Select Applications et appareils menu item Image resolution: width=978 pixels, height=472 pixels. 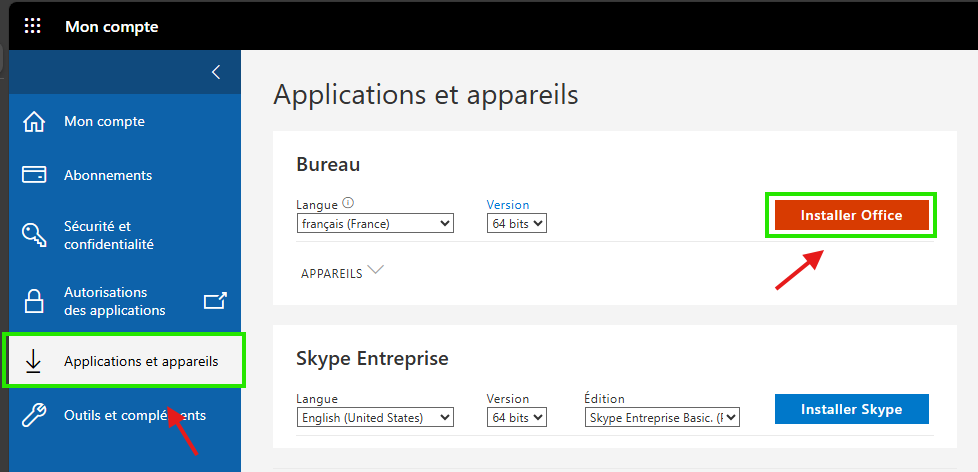pos(125,361)
